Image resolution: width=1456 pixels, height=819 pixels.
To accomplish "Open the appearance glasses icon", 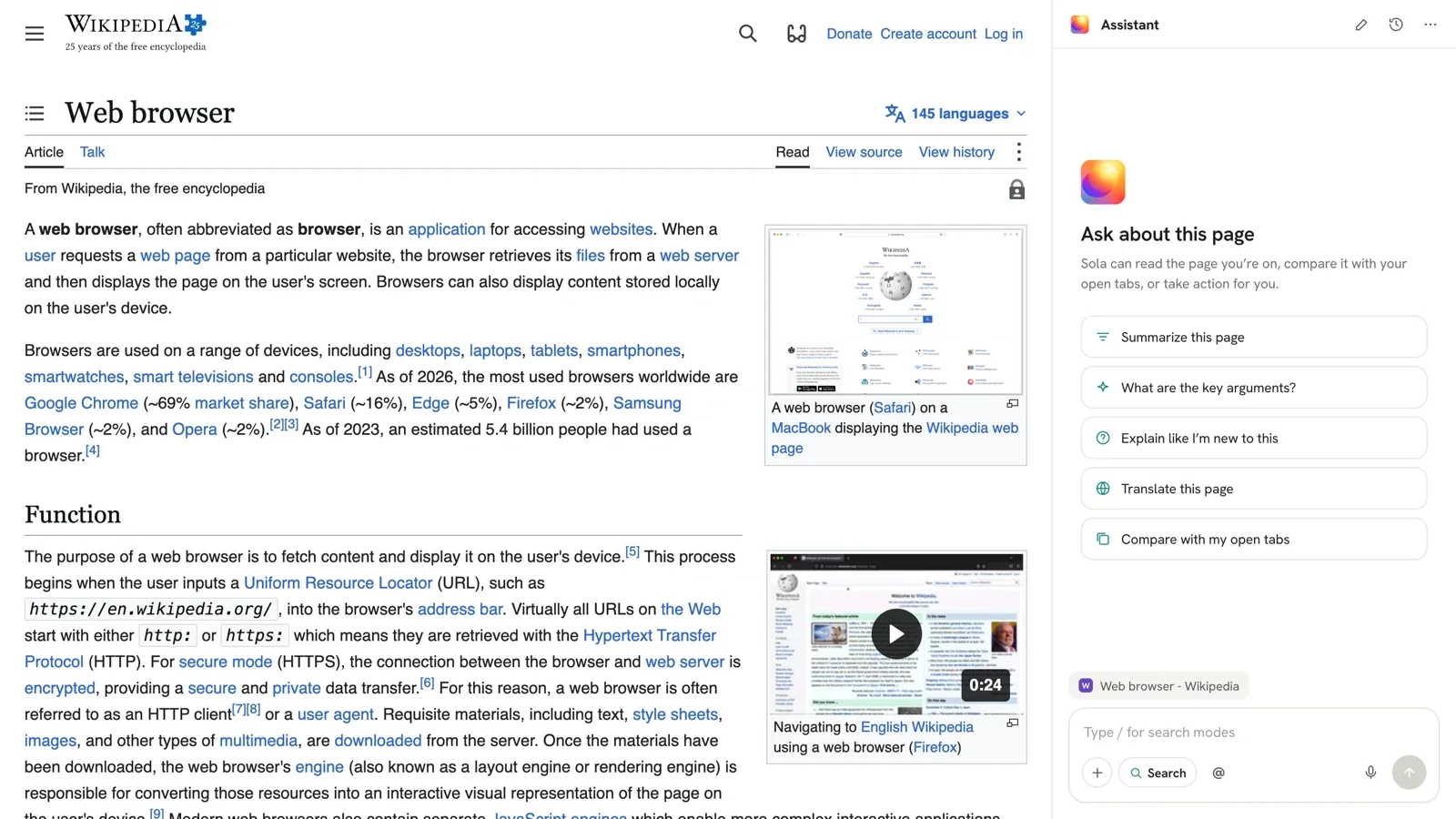I will click(x=796, y=34).
